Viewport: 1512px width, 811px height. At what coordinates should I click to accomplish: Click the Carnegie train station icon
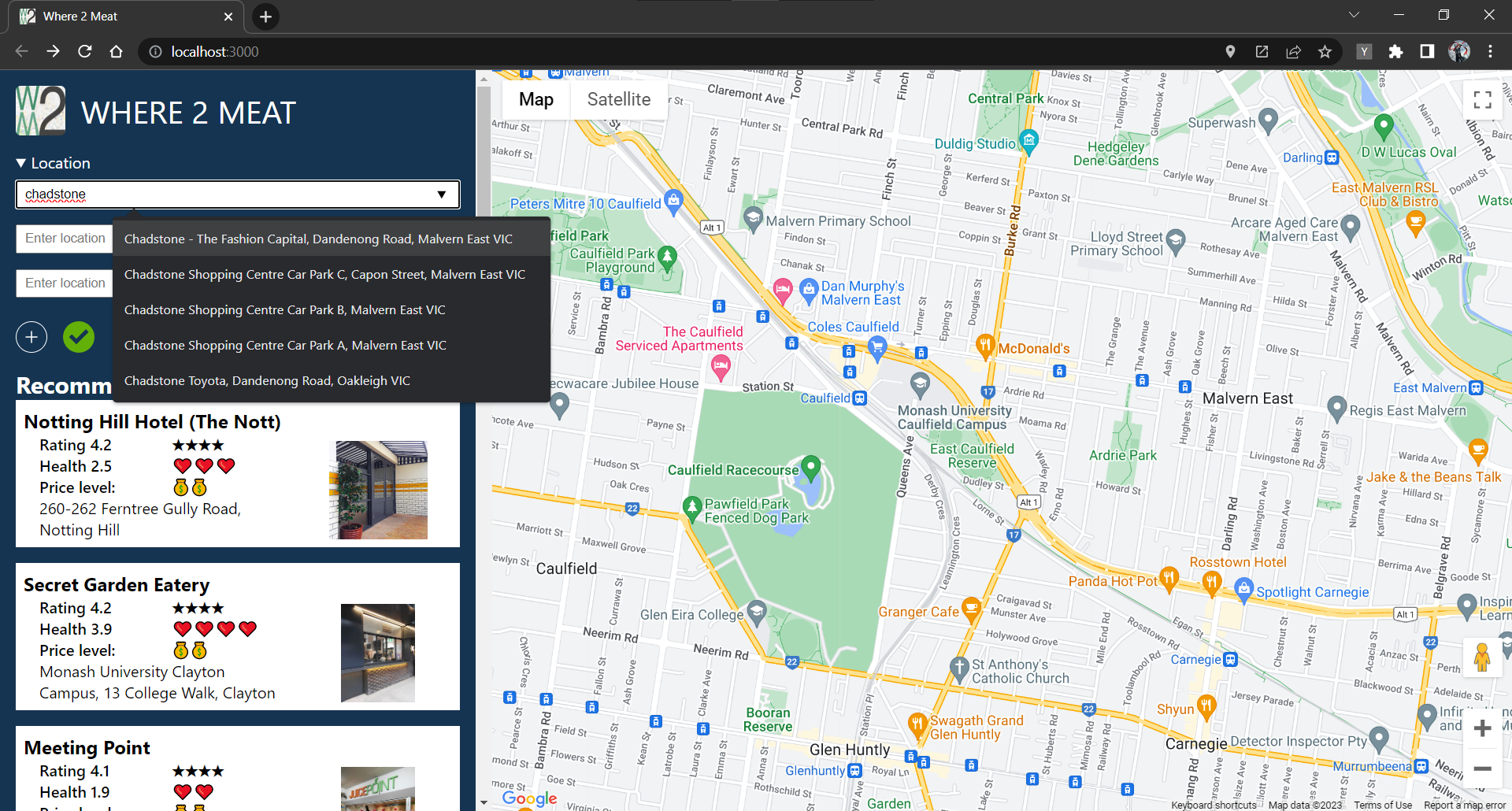[x=1231, y=660]
